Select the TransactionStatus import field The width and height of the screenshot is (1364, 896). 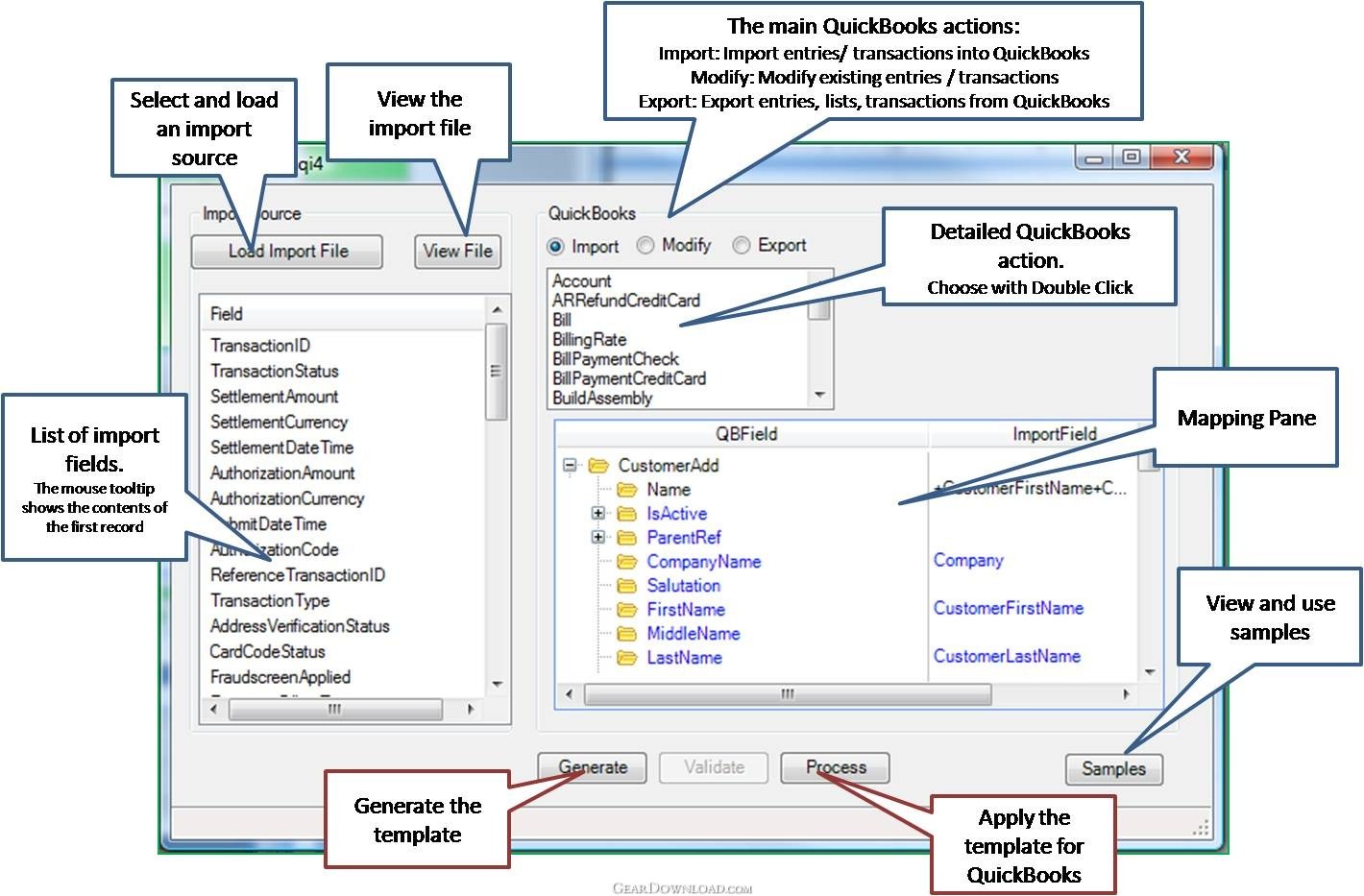(x=275, y=371)
